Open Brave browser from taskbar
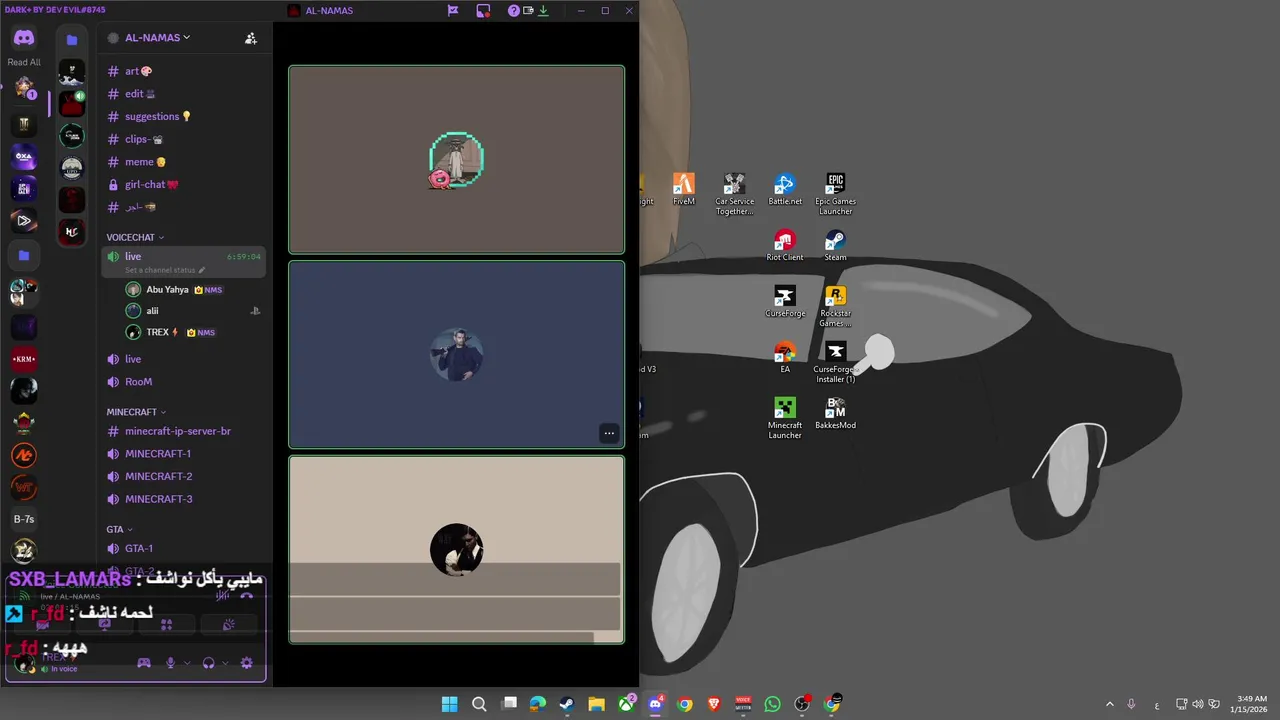 (x=714, y=704)
